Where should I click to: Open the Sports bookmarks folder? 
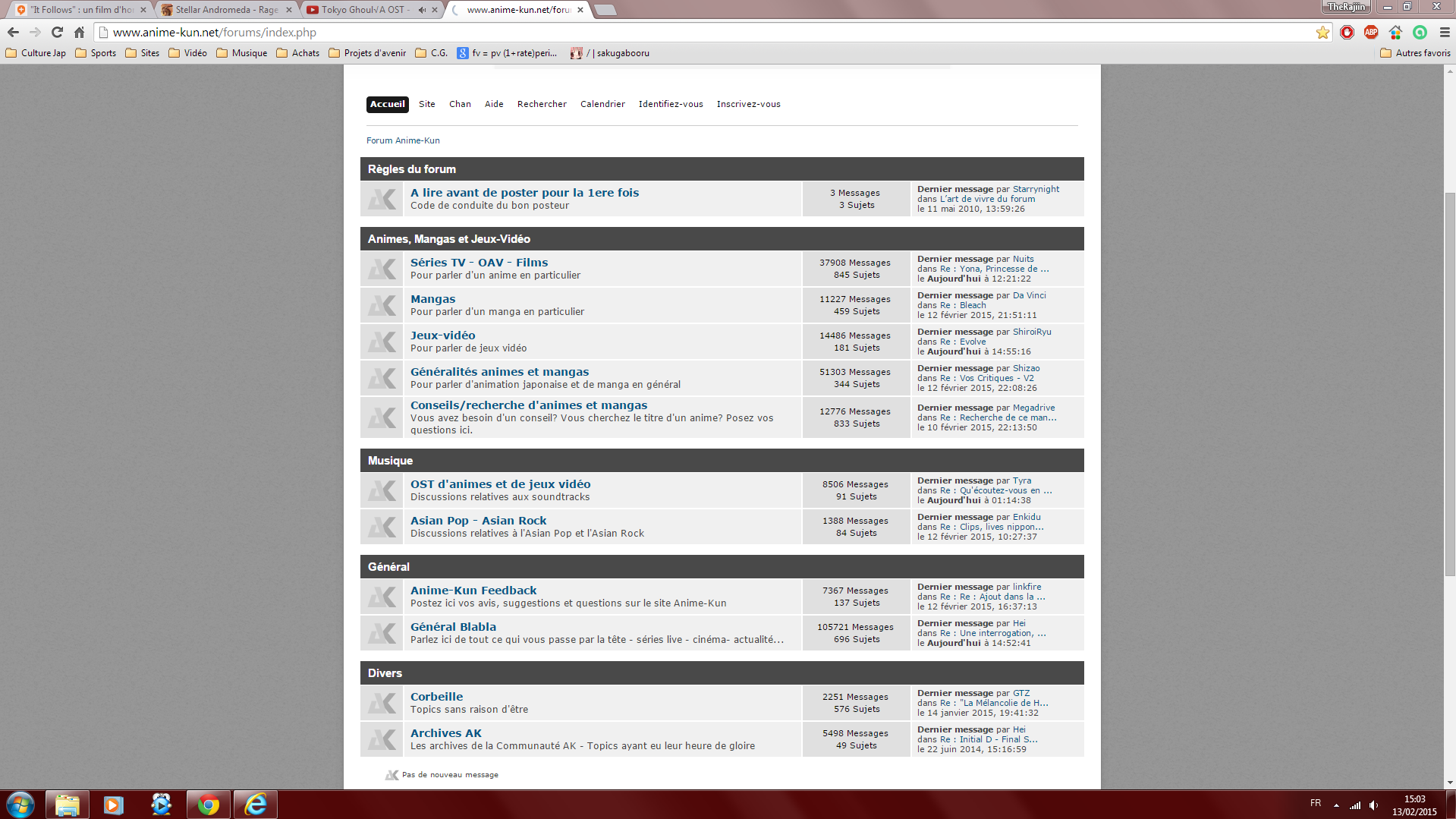click(x=96, y=53)
